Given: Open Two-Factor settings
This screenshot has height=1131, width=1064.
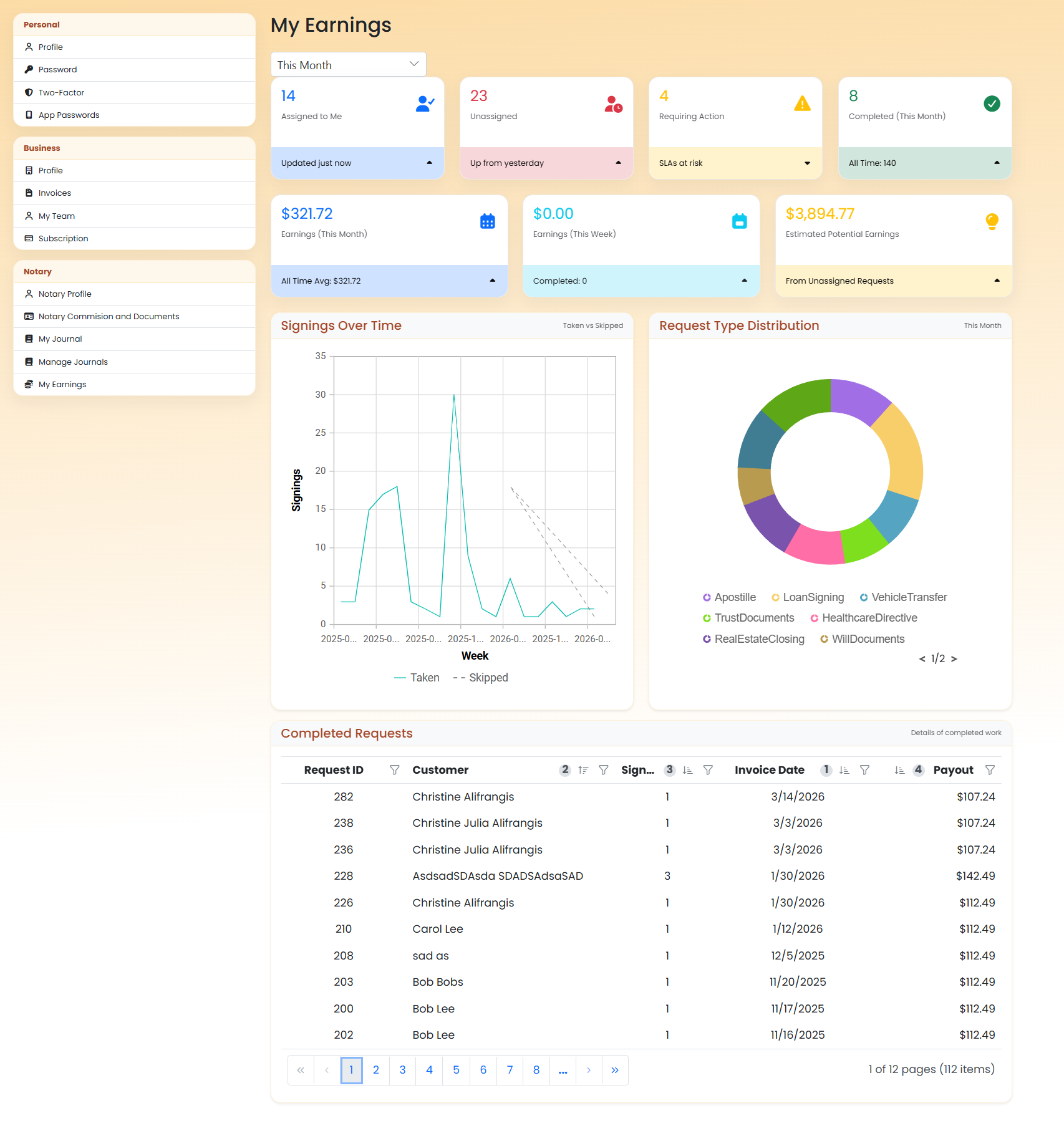Looking at the screenshot, I should (134, 92).
